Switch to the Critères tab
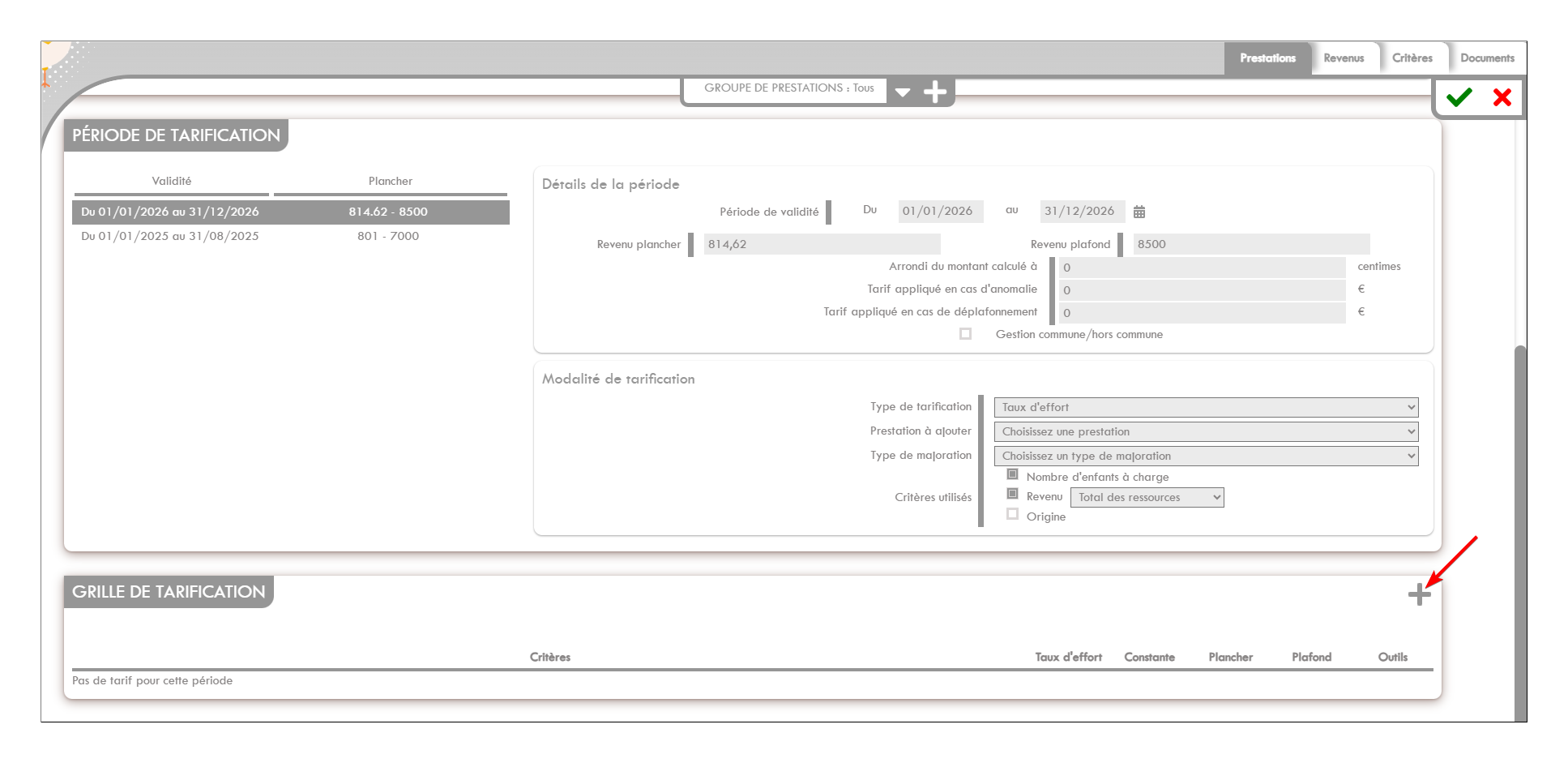 coord(1412,58)
